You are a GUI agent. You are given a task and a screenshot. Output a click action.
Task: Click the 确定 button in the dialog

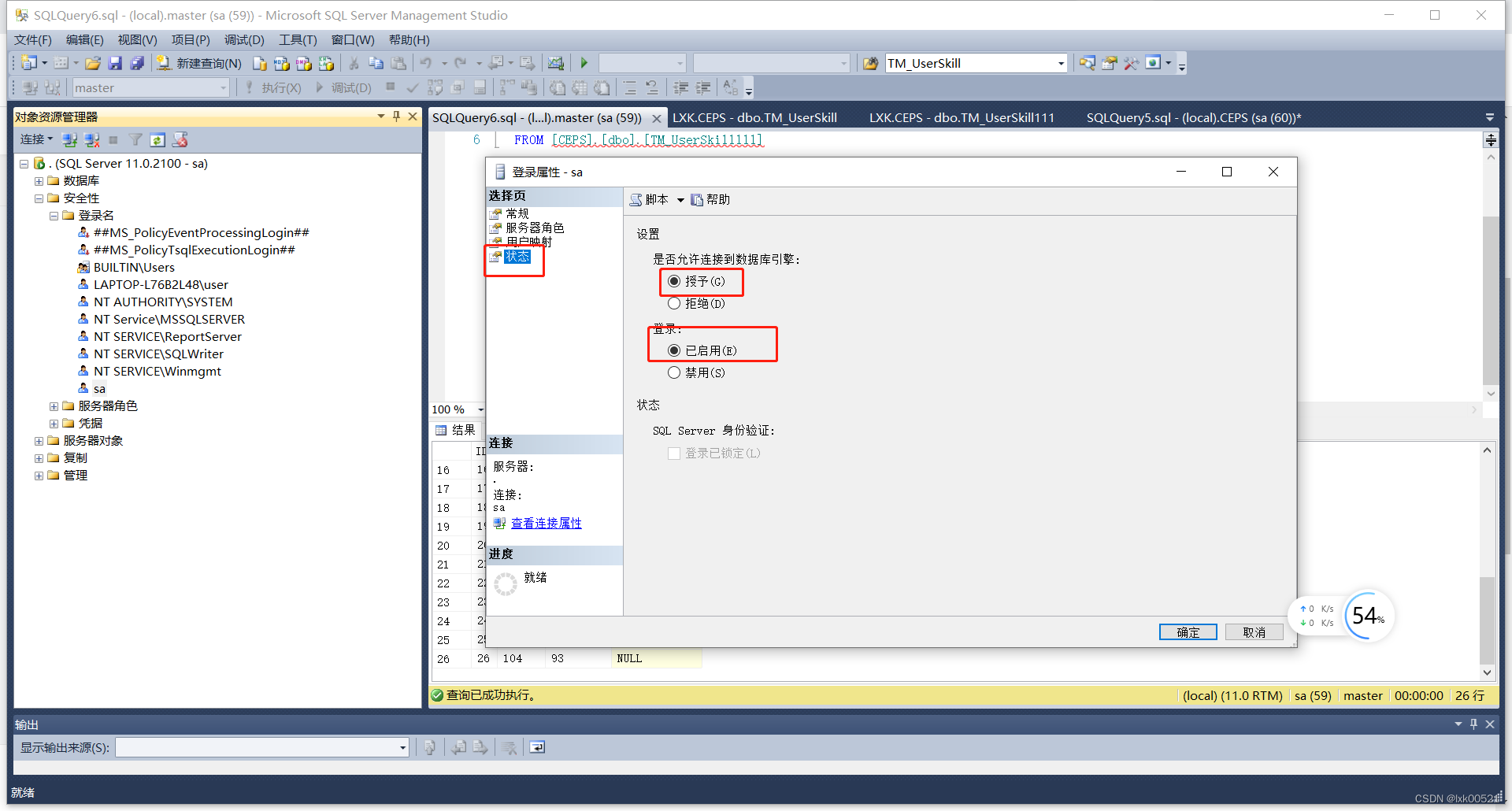coord(1188,631)
